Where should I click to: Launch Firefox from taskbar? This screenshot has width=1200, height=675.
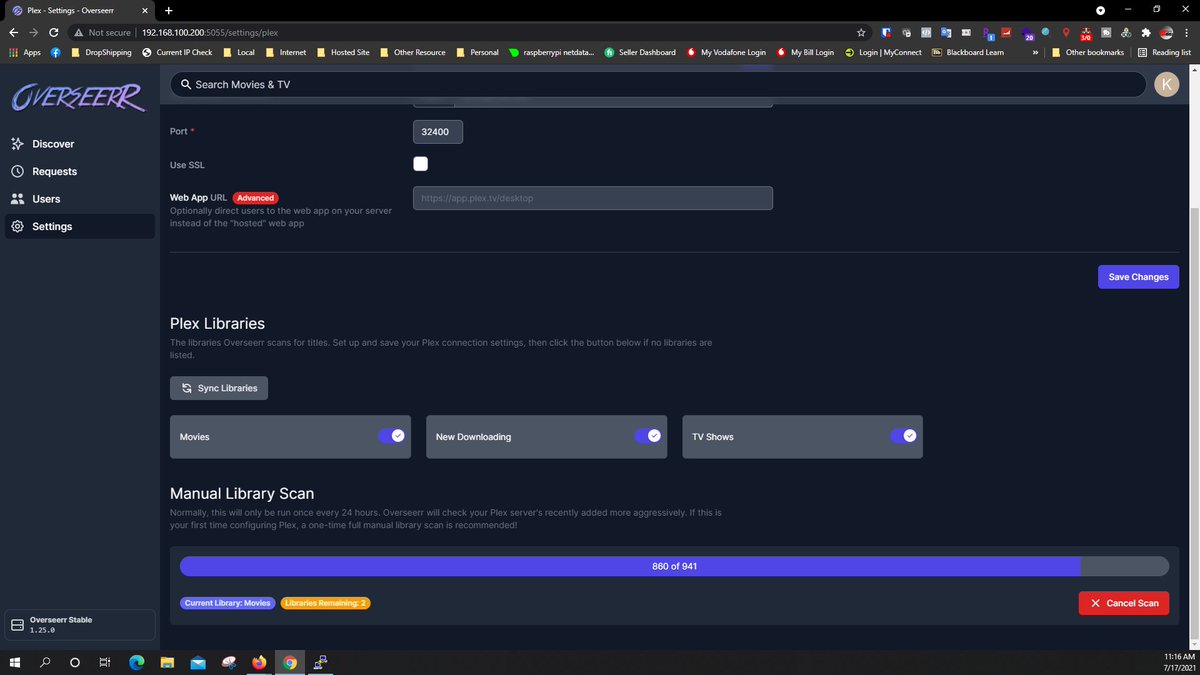click(259, 662)
